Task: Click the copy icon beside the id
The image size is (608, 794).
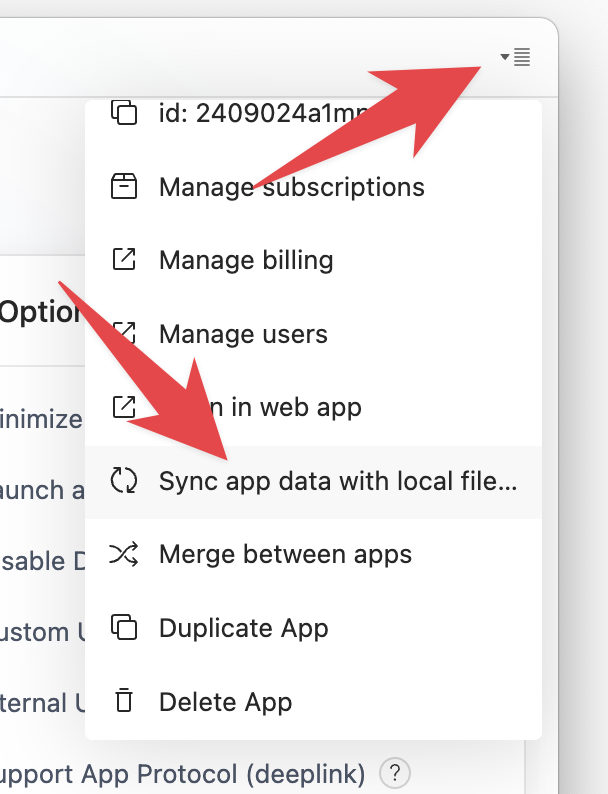Action: click(x=124, y=112)
